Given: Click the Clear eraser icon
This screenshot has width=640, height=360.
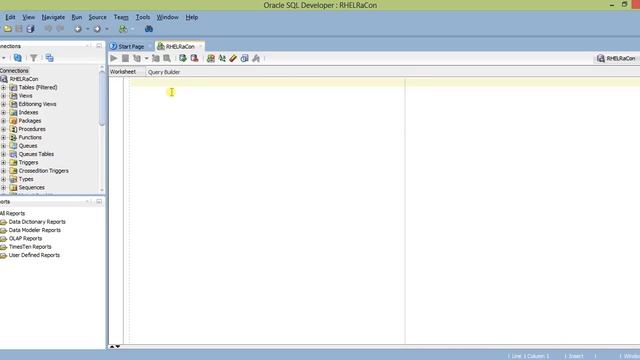Looking at the screenshot, I should pyautogui.click(x=233, y=58).
